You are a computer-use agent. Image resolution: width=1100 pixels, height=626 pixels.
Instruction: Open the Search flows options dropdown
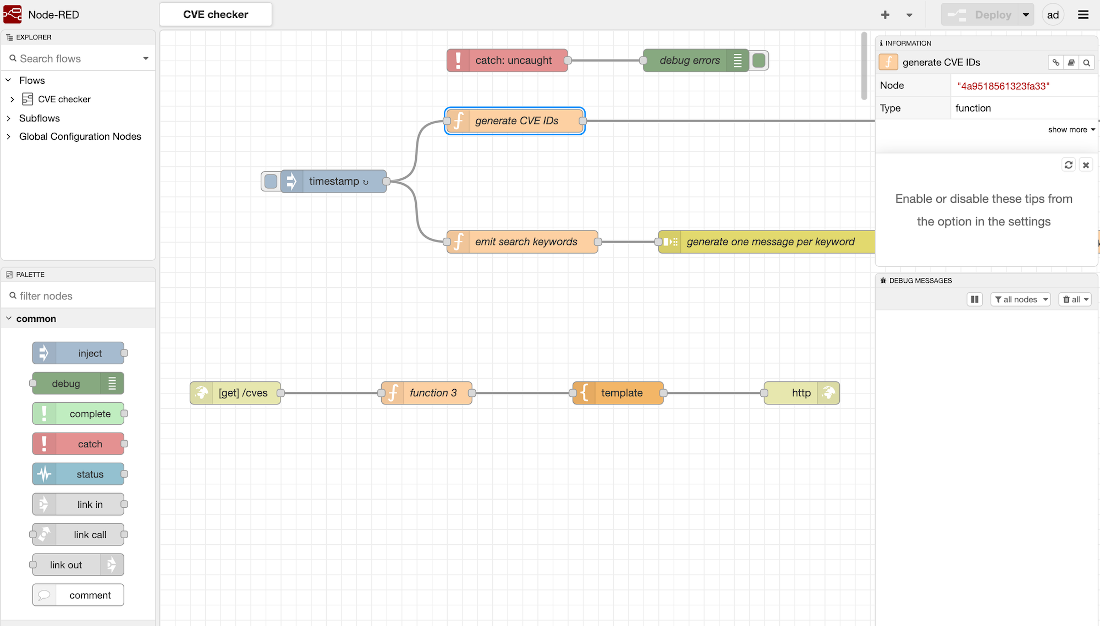146,58
